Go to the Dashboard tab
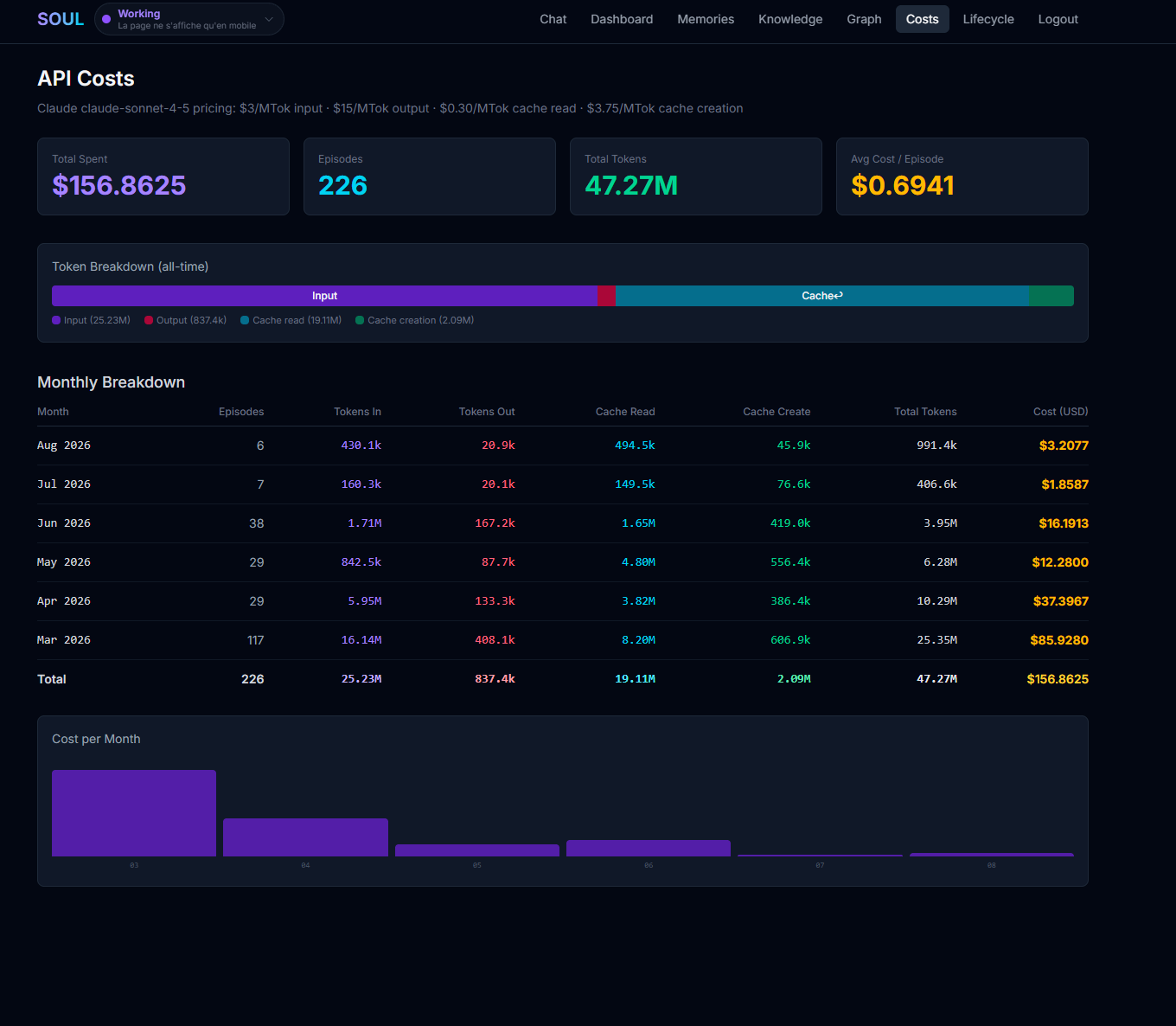 [x=622, y=19]
